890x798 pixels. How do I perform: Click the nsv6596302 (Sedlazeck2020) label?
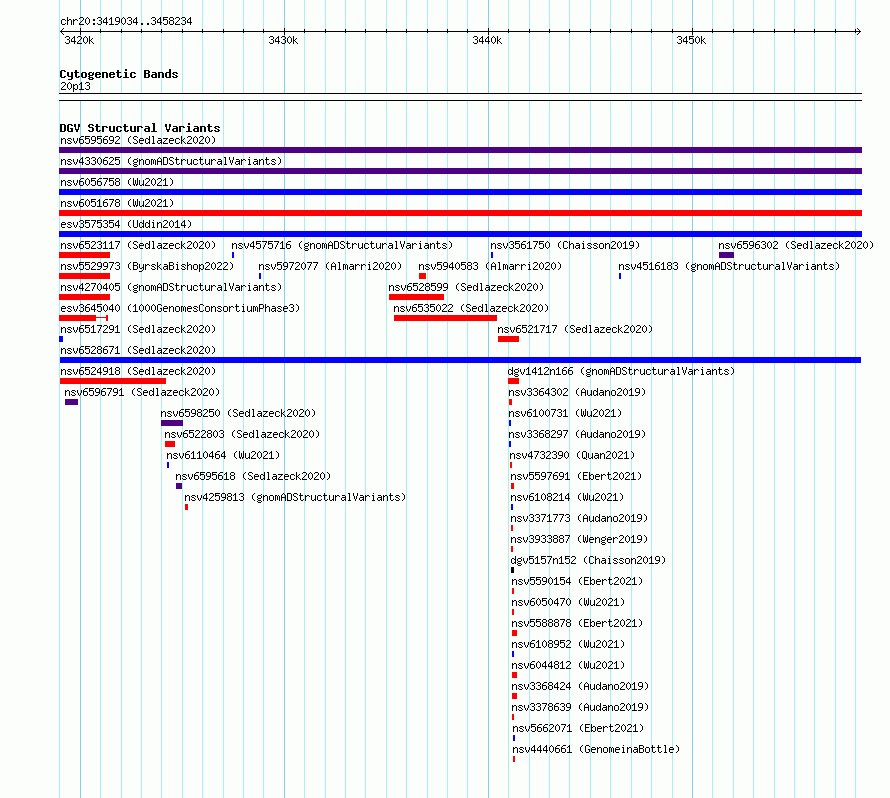coord(796,245)
